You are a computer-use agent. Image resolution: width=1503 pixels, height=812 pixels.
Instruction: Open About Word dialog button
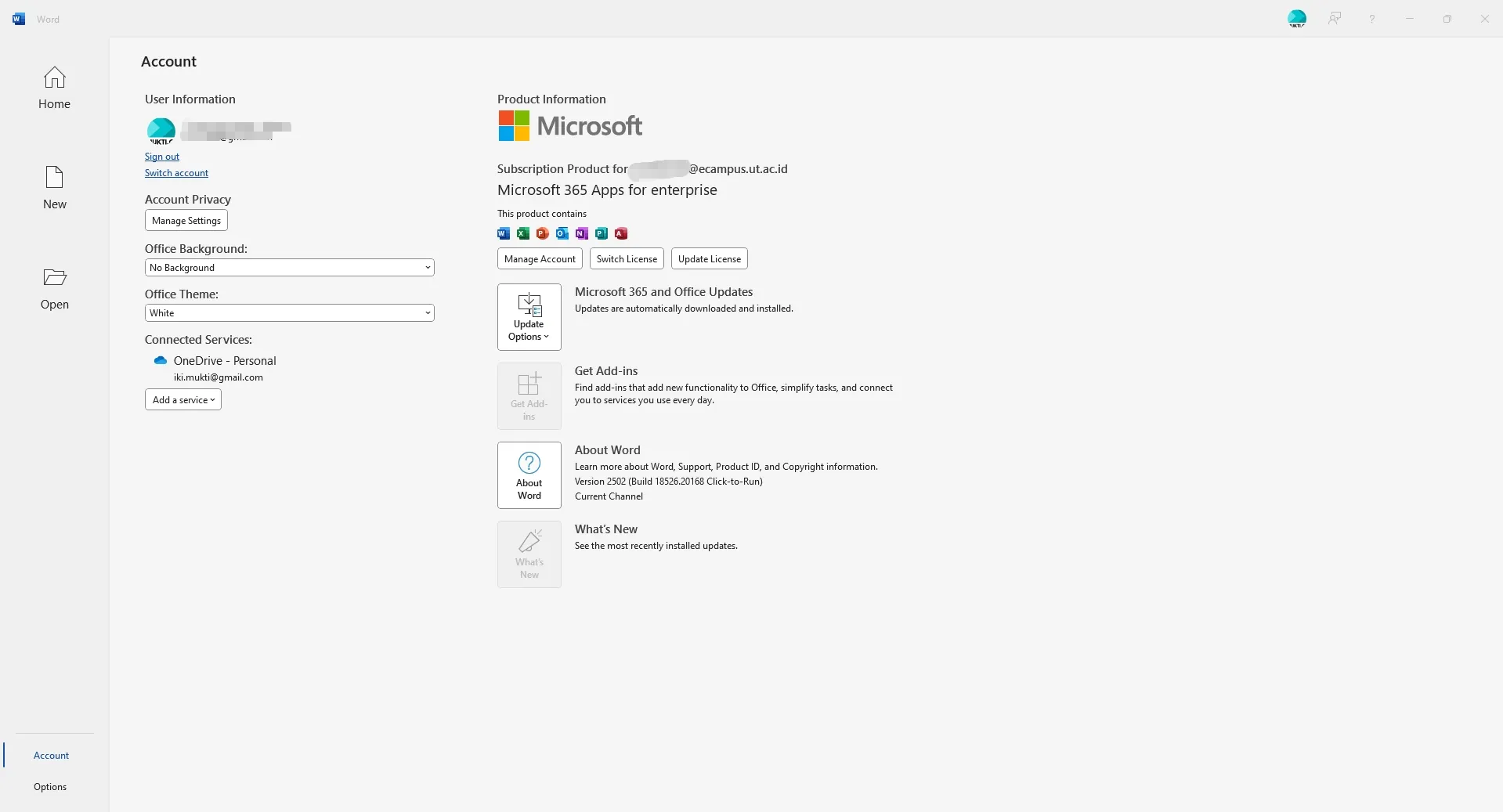(x=529, y=475)
